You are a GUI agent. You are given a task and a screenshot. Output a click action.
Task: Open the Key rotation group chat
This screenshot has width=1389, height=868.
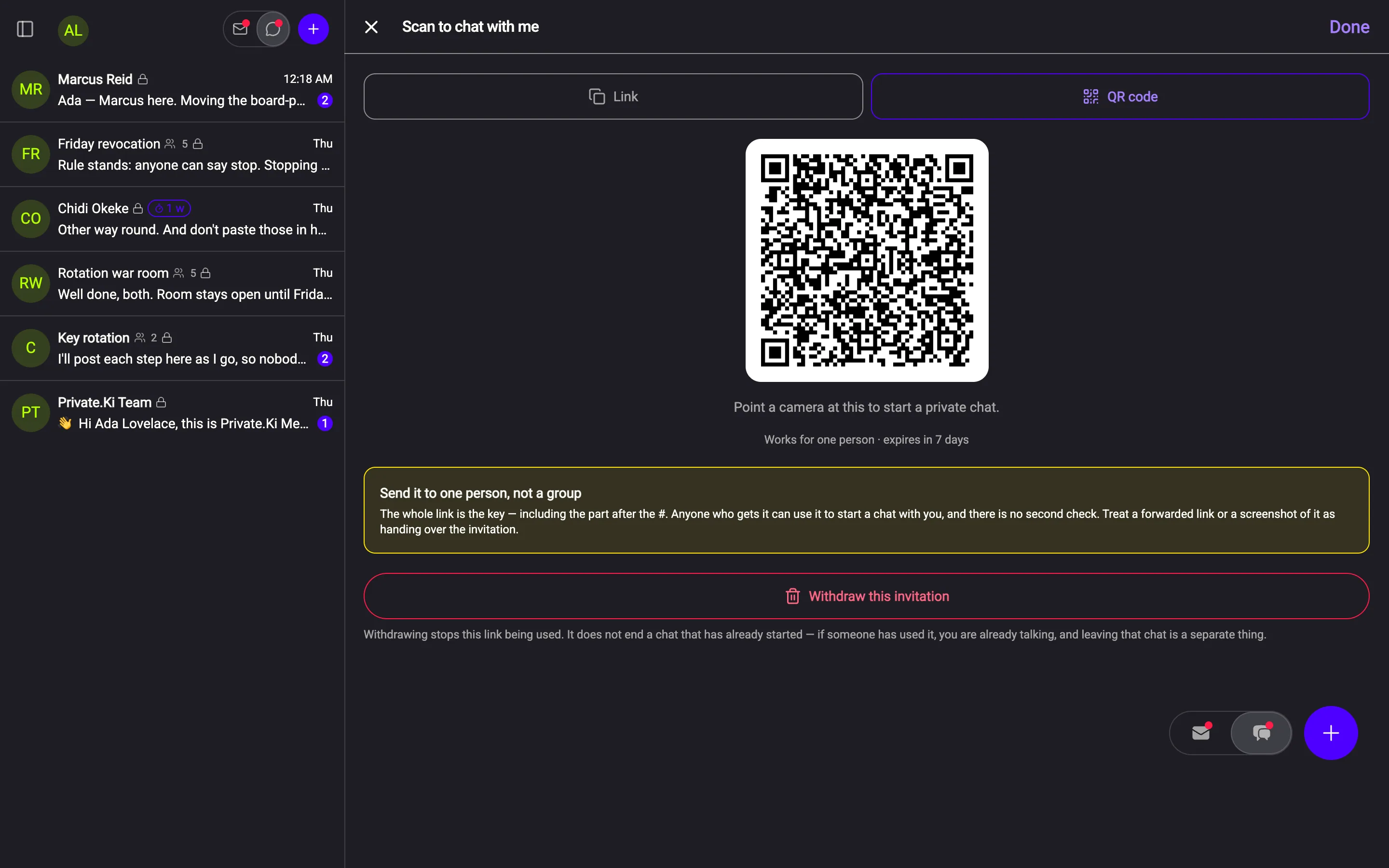click(x=172, y=348)
